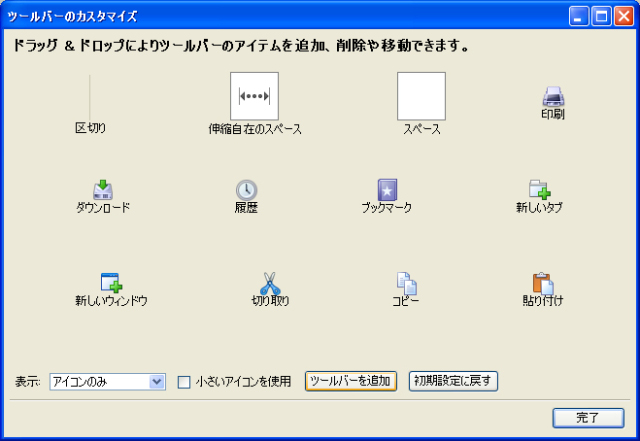Click the ツールバーを追加 button
640x441 pixels.
point(351,381)
